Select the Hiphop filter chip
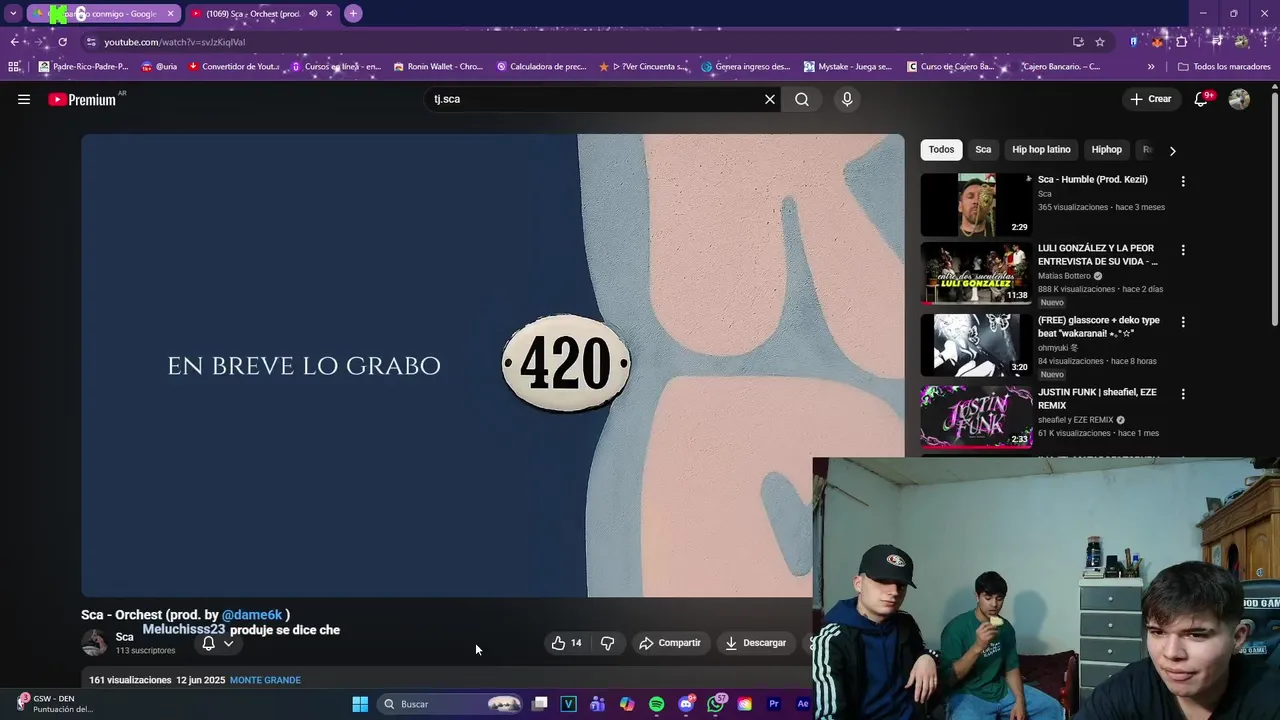The height and width of the screenshot is (720, 1280). [1106, 150]
